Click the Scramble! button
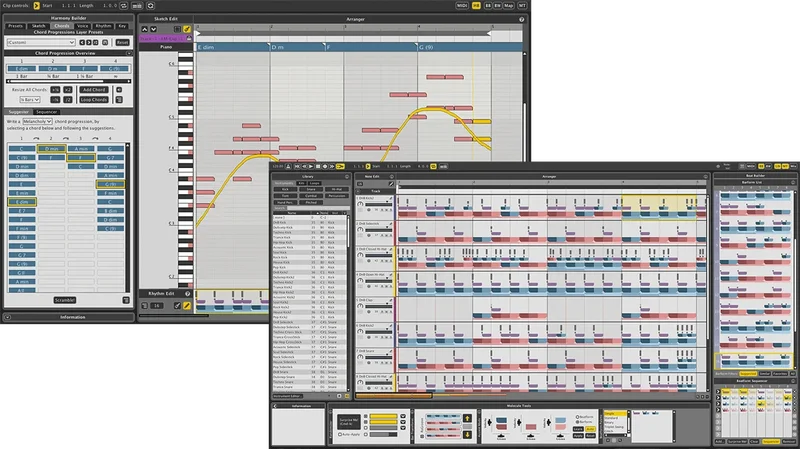Screen dimensions: 800x449 65,300
